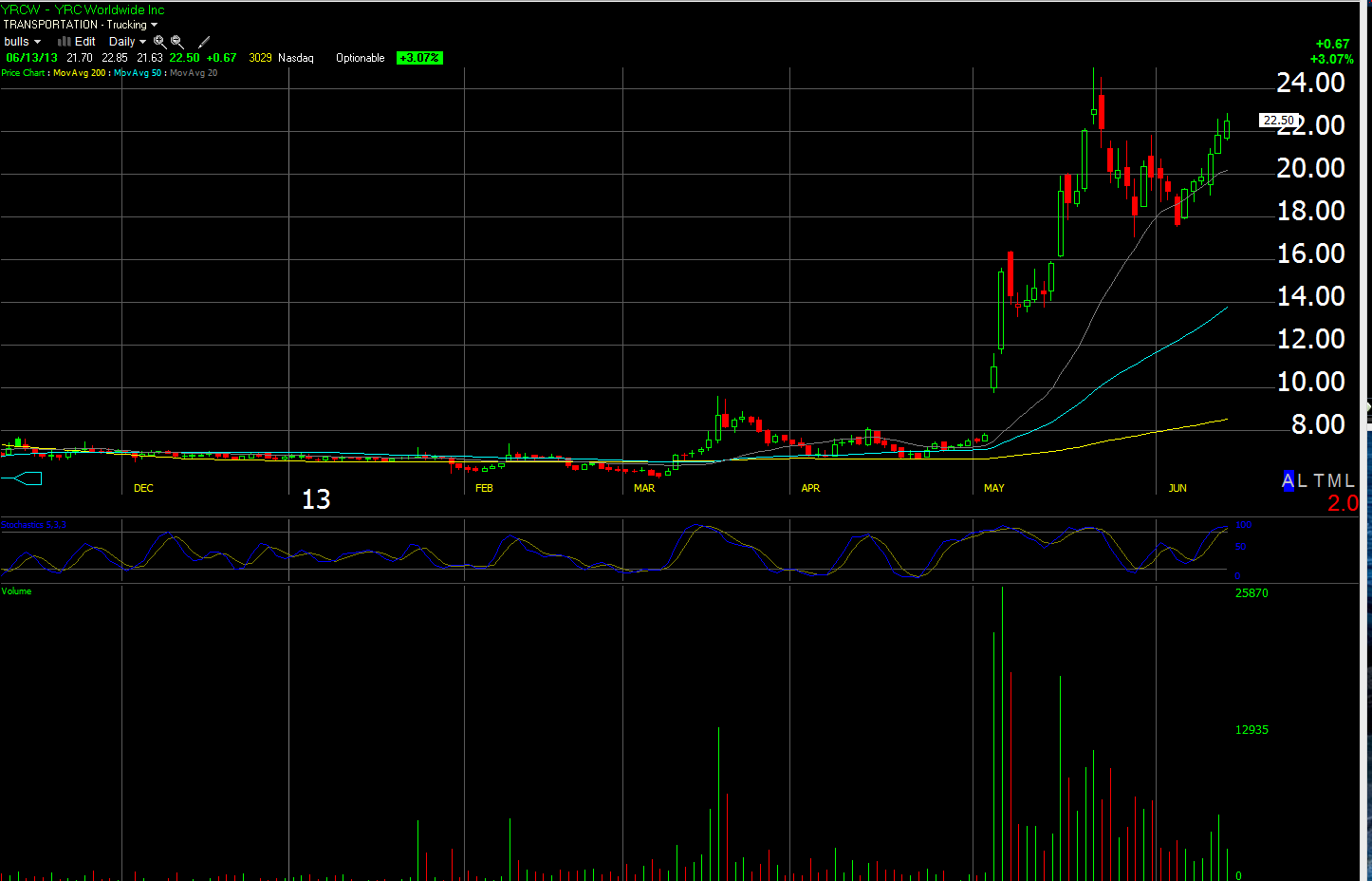Image resolution: width=1372 pixels, height=881 pixels.
Task: Click the gray MovAvg 20 legend label
Action: 194,73
